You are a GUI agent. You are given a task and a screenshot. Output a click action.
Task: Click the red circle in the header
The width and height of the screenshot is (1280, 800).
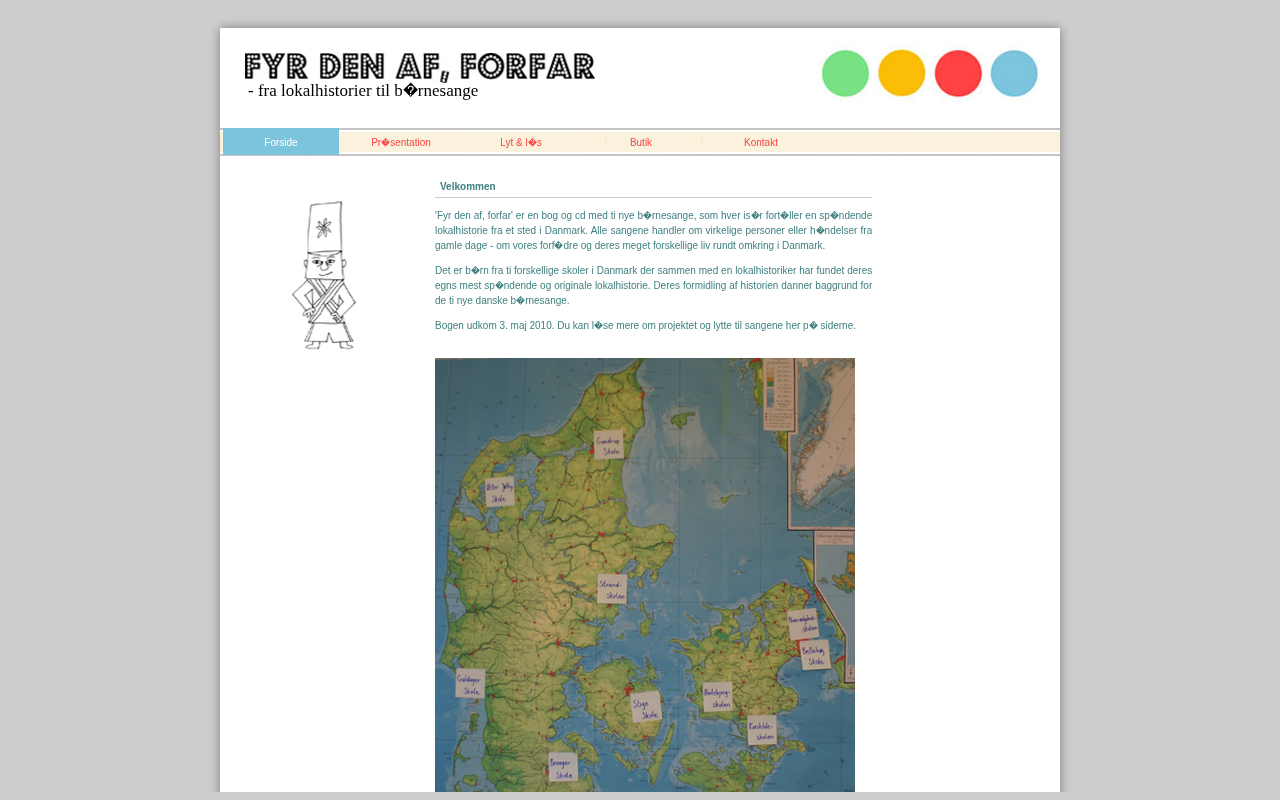click(x=958, y=74)
